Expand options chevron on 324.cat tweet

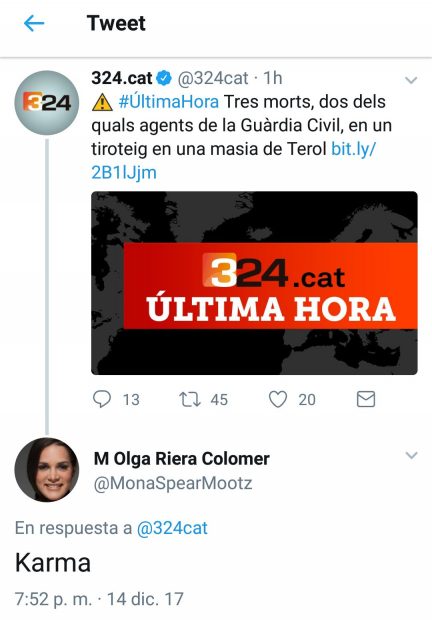click(x=411, y=80)
